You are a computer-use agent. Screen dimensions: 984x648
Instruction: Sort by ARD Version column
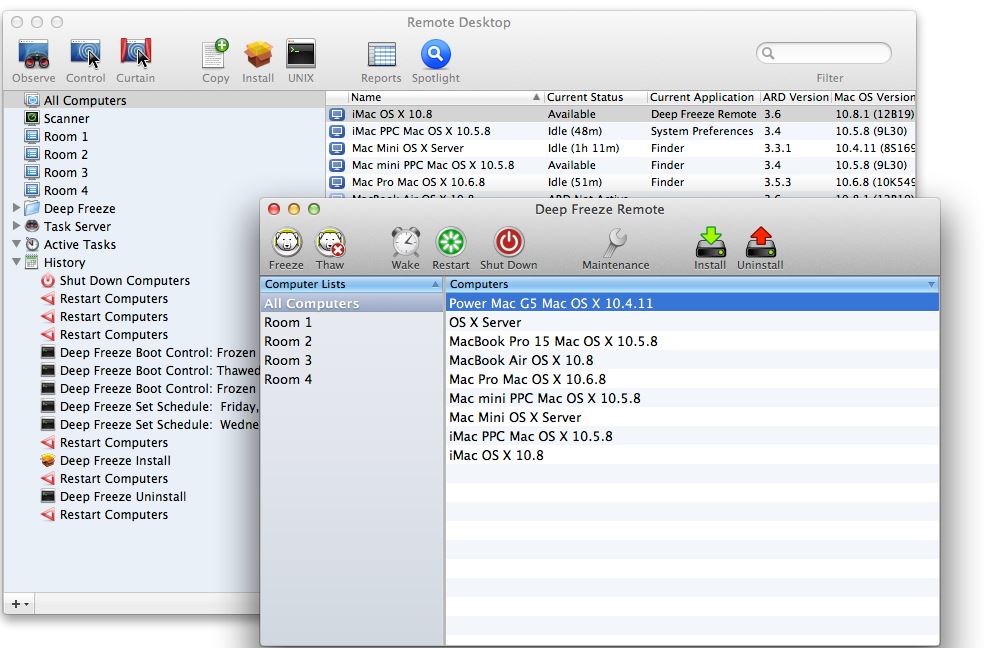click(x=795, y=97)
